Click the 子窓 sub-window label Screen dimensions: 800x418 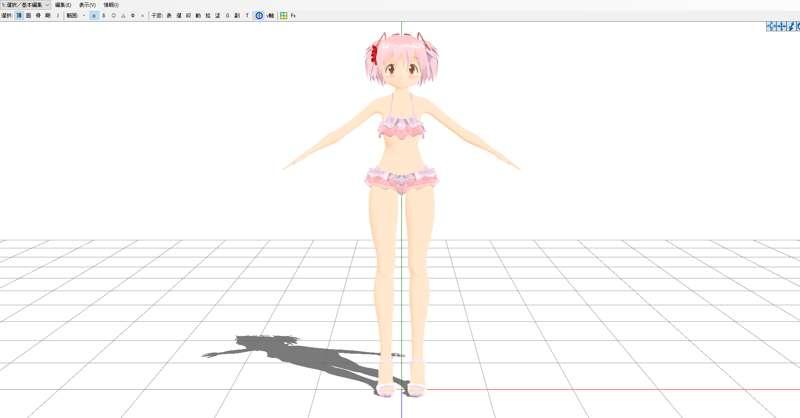156,15
